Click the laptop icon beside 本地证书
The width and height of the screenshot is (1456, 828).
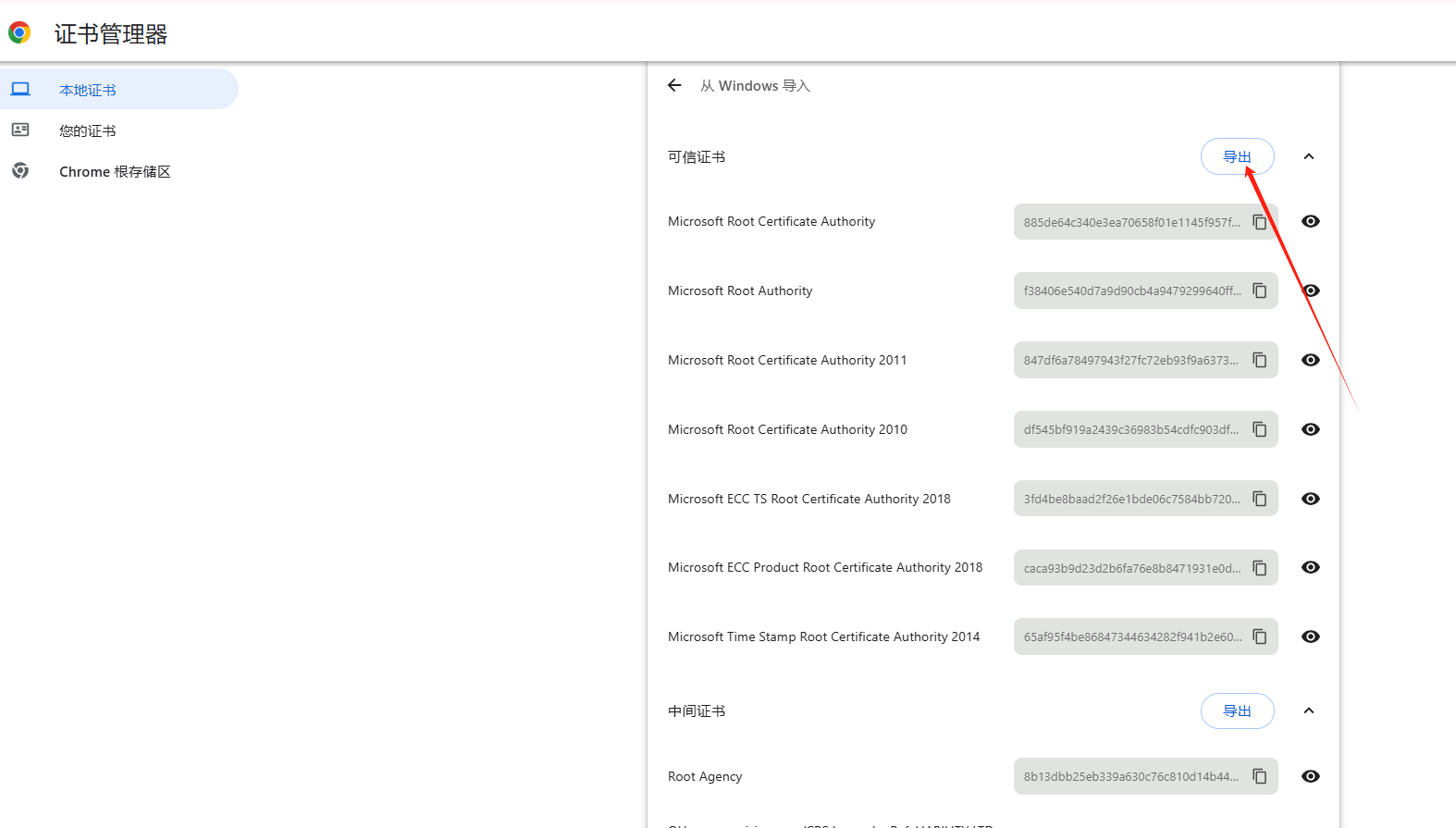[20, 89]
